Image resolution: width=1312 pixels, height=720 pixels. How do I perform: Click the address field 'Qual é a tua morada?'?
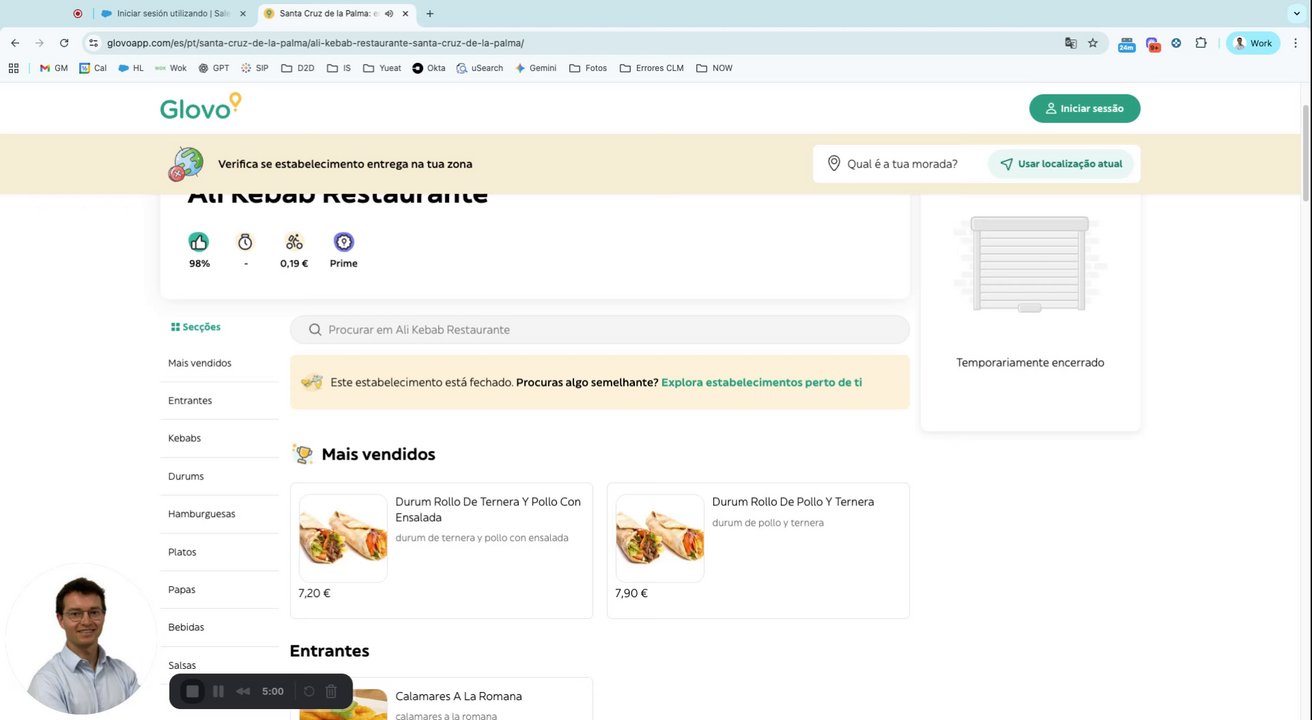pos(900,164)
